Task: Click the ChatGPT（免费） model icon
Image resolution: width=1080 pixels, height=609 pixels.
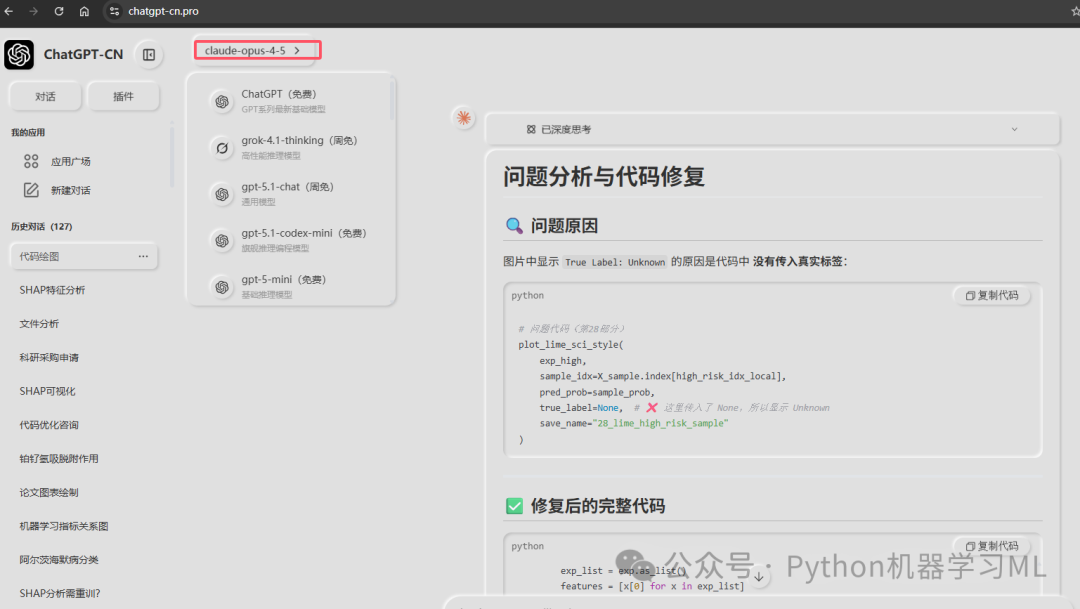Action: click(222, 101)
